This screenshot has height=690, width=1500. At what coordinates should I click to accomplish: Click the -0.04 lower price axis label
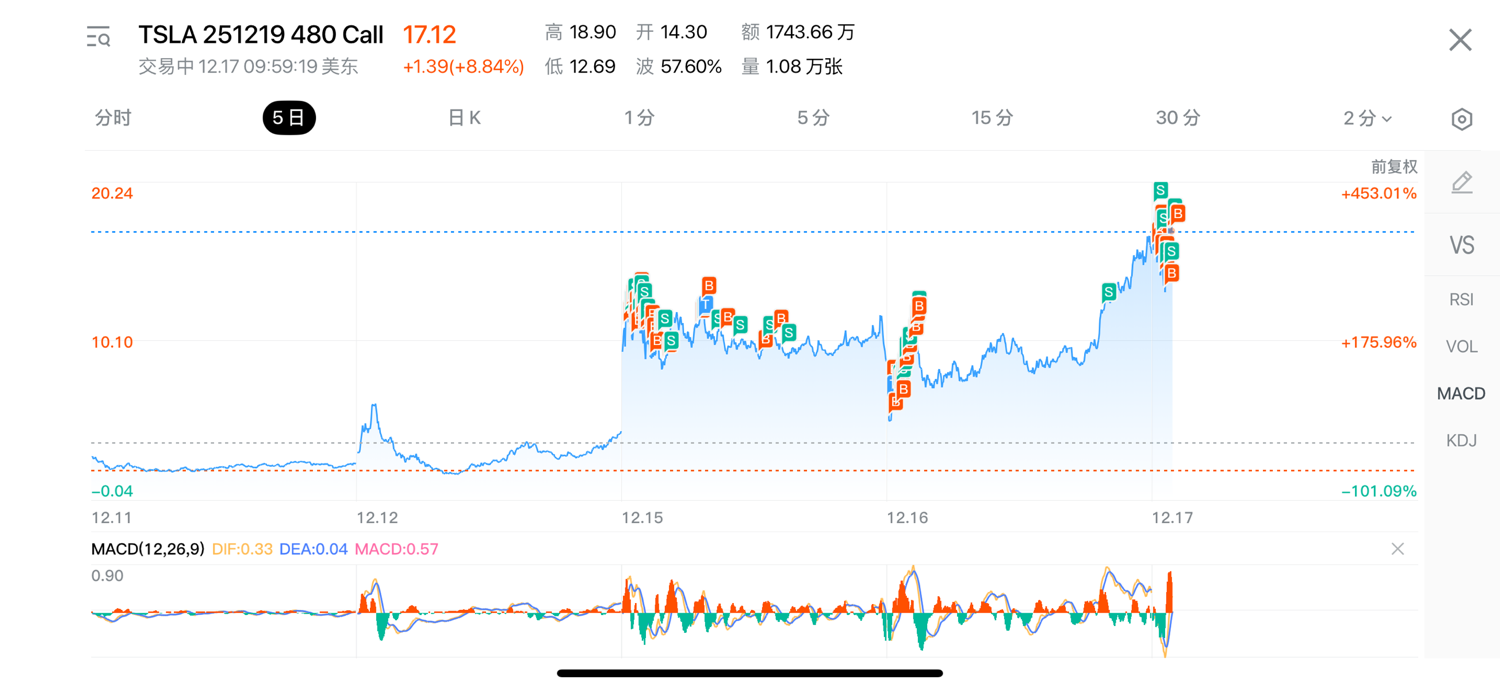pos(112,492)
